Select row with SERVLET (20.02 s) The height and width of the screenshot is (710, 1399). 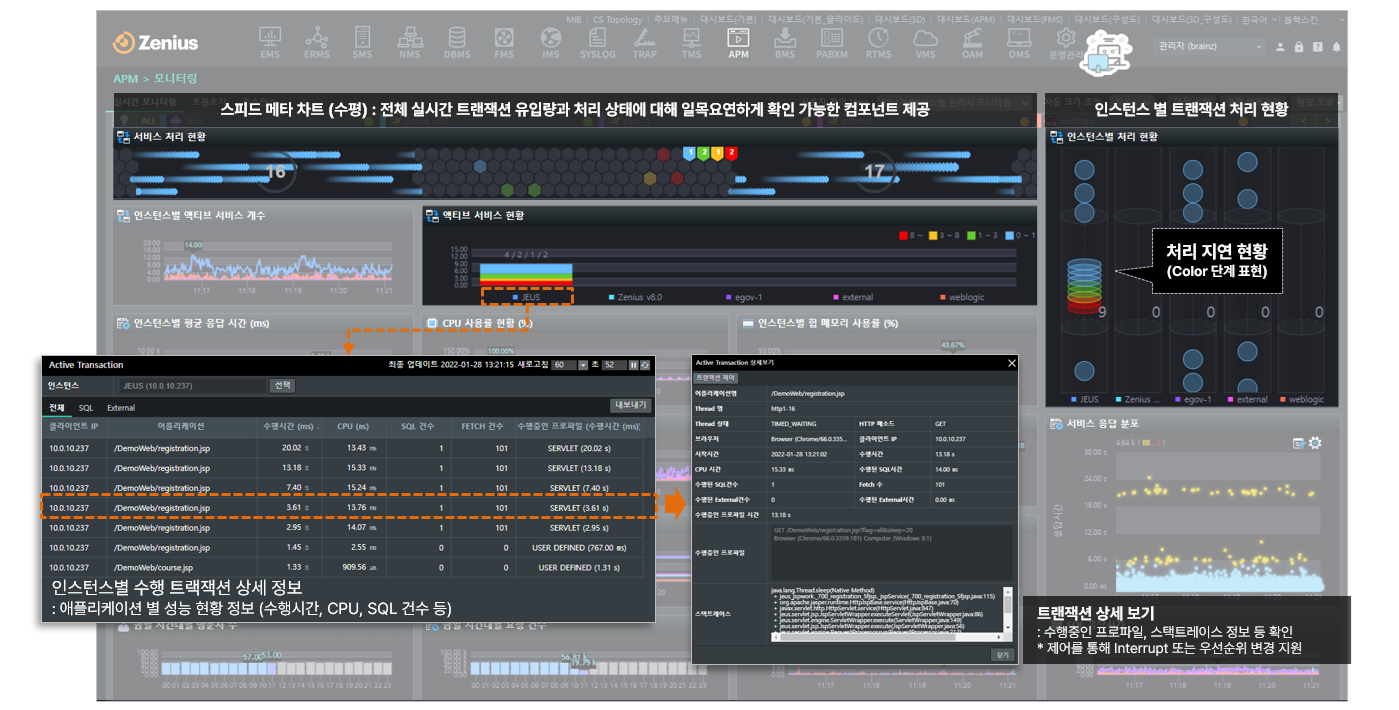click(348, 448)
